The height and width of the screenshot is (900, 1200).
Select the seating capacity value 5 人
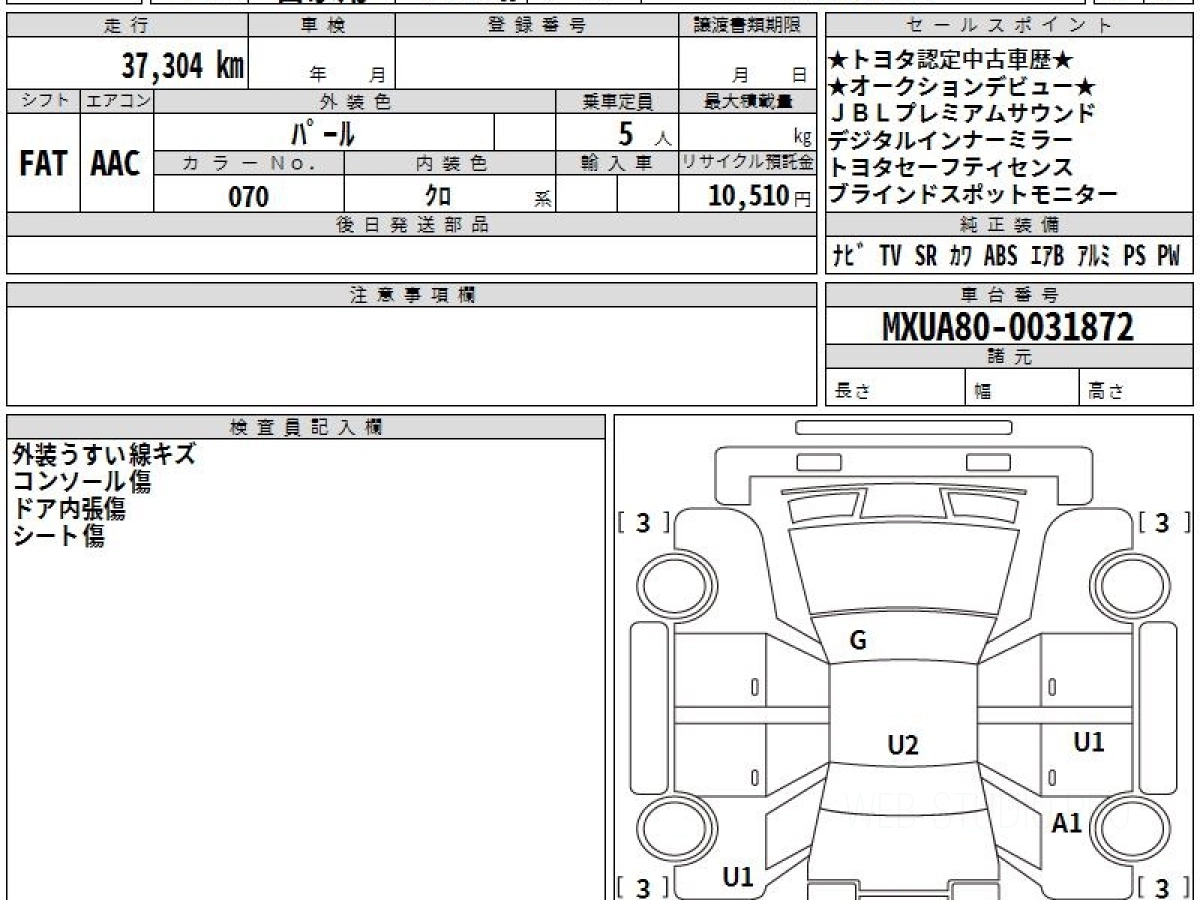tap(645, 133)
